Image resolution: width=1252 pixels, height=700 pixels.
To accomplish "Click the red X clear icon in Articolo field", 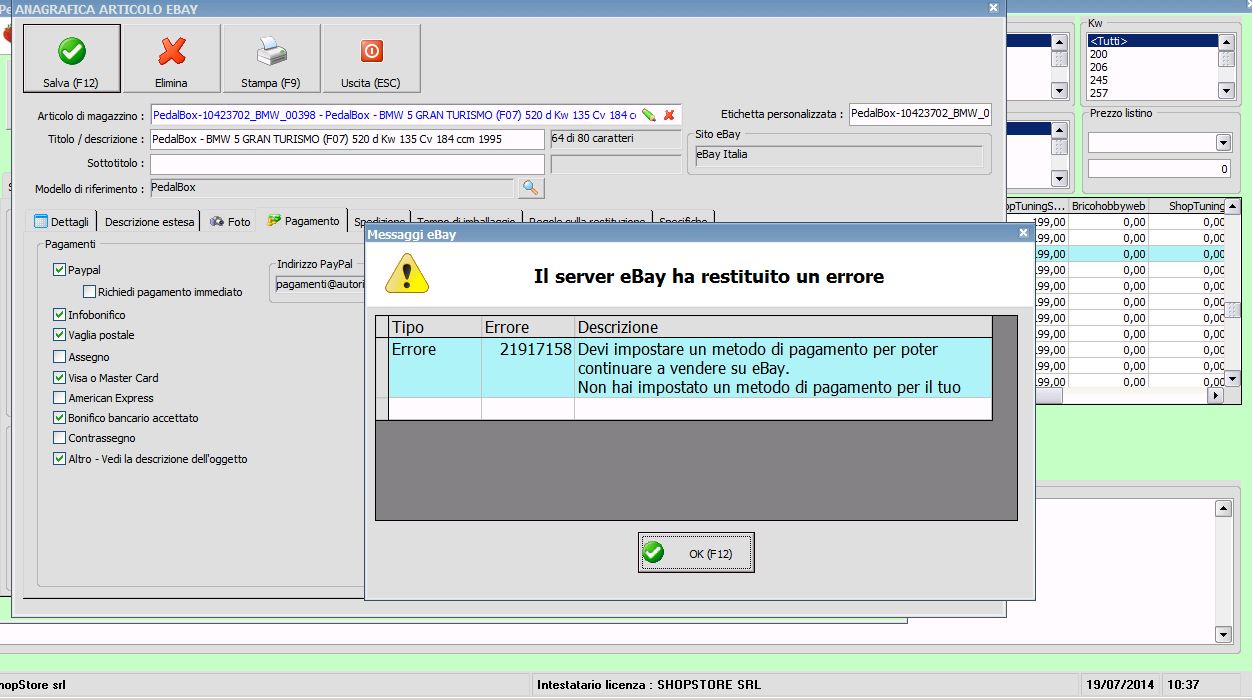I will pos(669,115).
